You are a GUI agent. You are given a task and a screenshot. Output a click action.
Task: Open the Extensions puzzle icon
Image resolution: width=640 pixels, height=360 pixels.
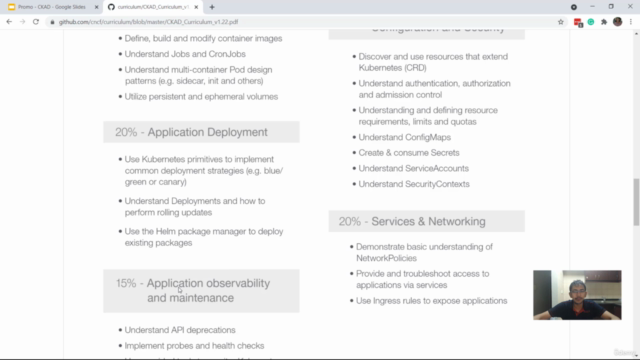(x=604, y=22)
